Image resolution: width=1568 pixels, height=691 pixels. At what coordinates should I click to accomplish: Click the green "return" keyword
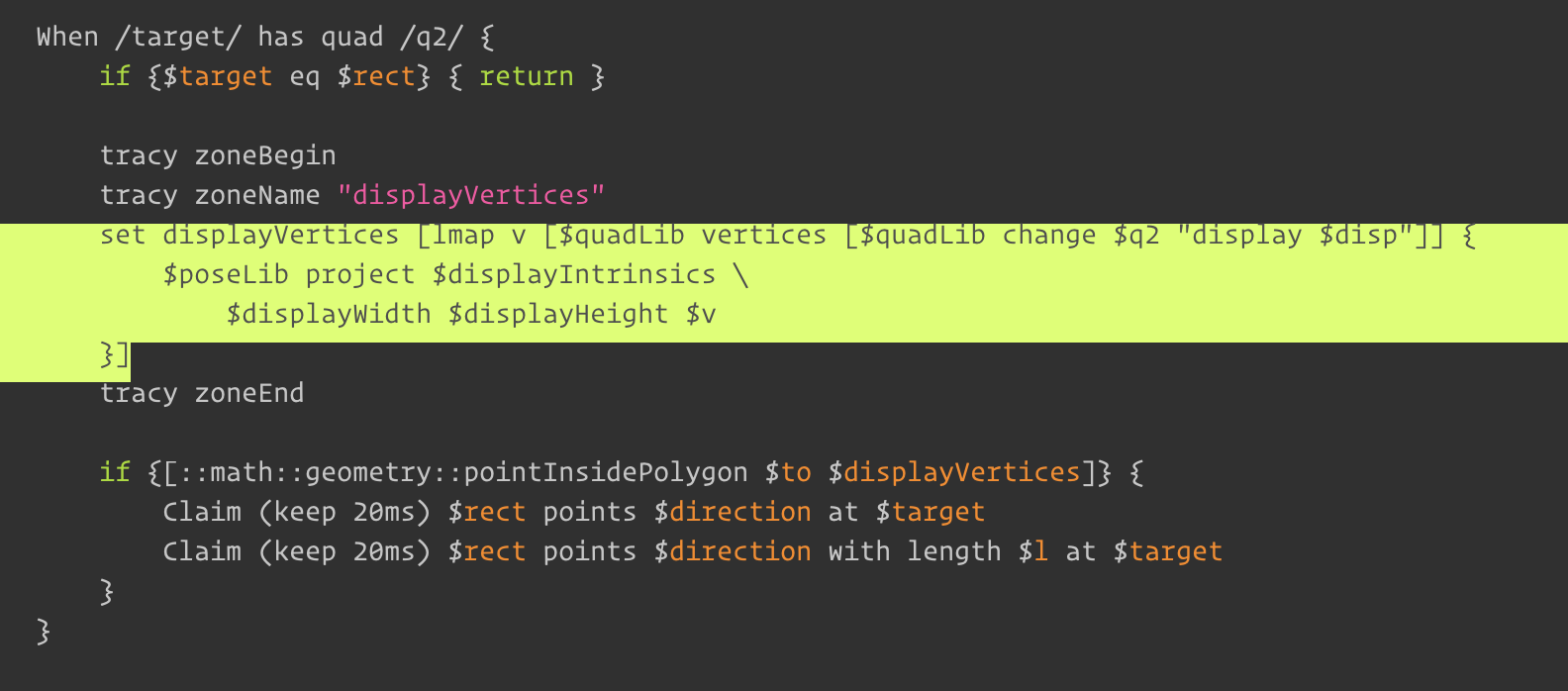coord(526,76)
